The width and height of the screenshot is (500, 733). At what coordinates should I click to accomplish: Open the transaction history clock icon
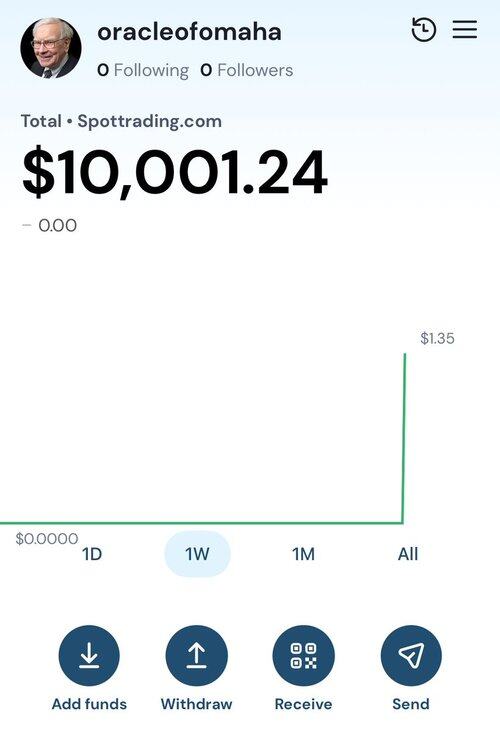[423, 29]
